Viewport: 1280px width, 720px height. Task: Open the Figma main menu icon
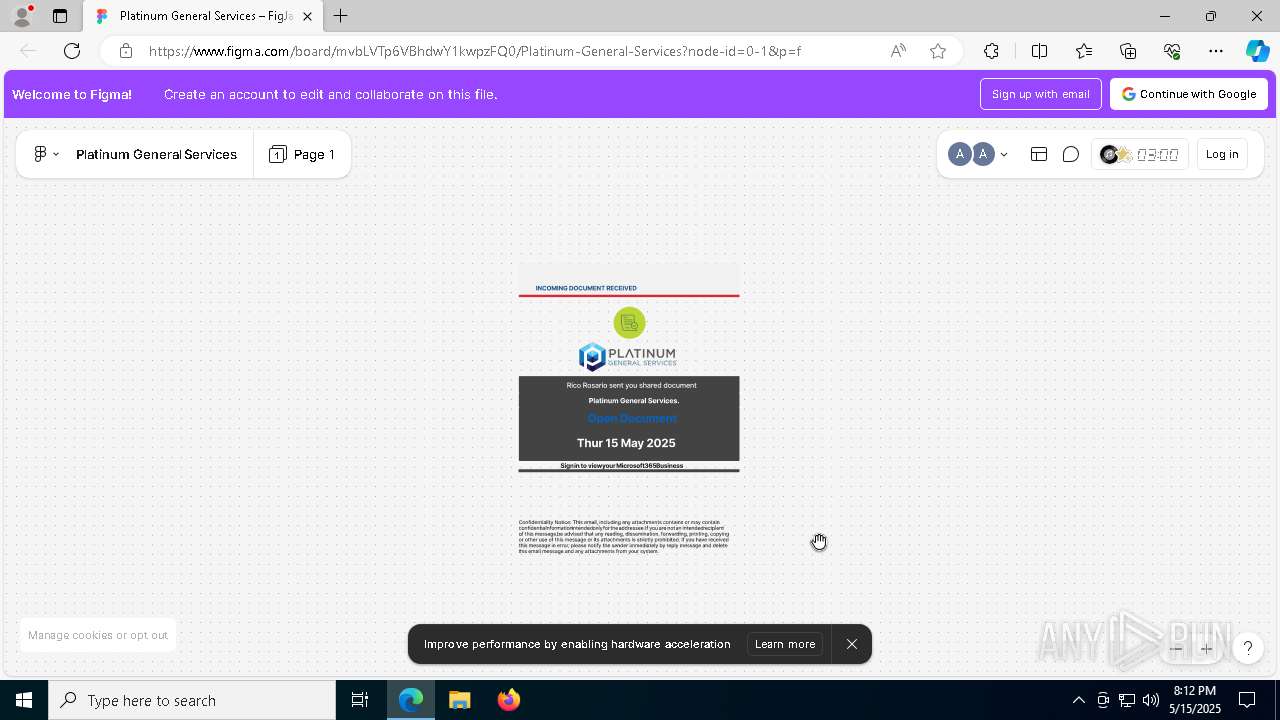click(x=46, y=154)
